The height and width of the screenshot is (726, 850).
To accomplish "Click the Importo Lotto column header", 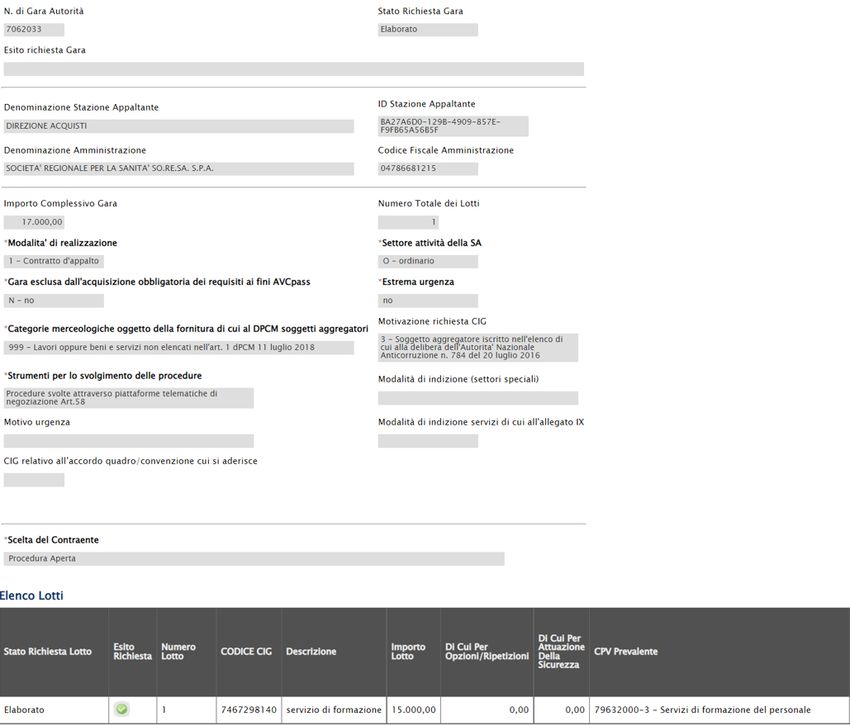I will (x=408, y=651).
